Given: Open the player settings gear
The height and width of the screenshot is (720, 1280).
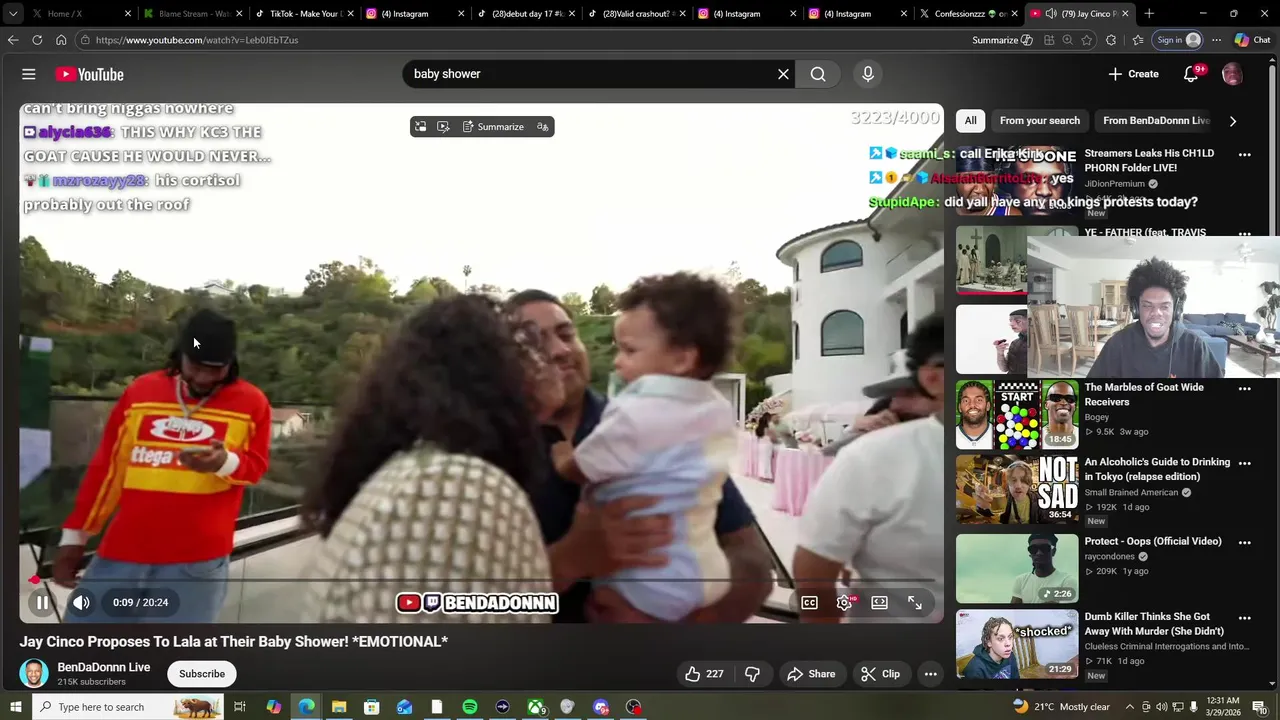Looking at the screenshot, I should coord(844,602).
